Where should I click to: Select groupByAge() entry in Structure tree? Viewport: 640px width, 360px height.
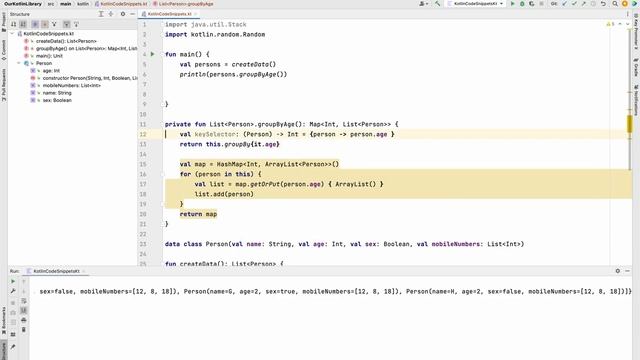[87, 49]
